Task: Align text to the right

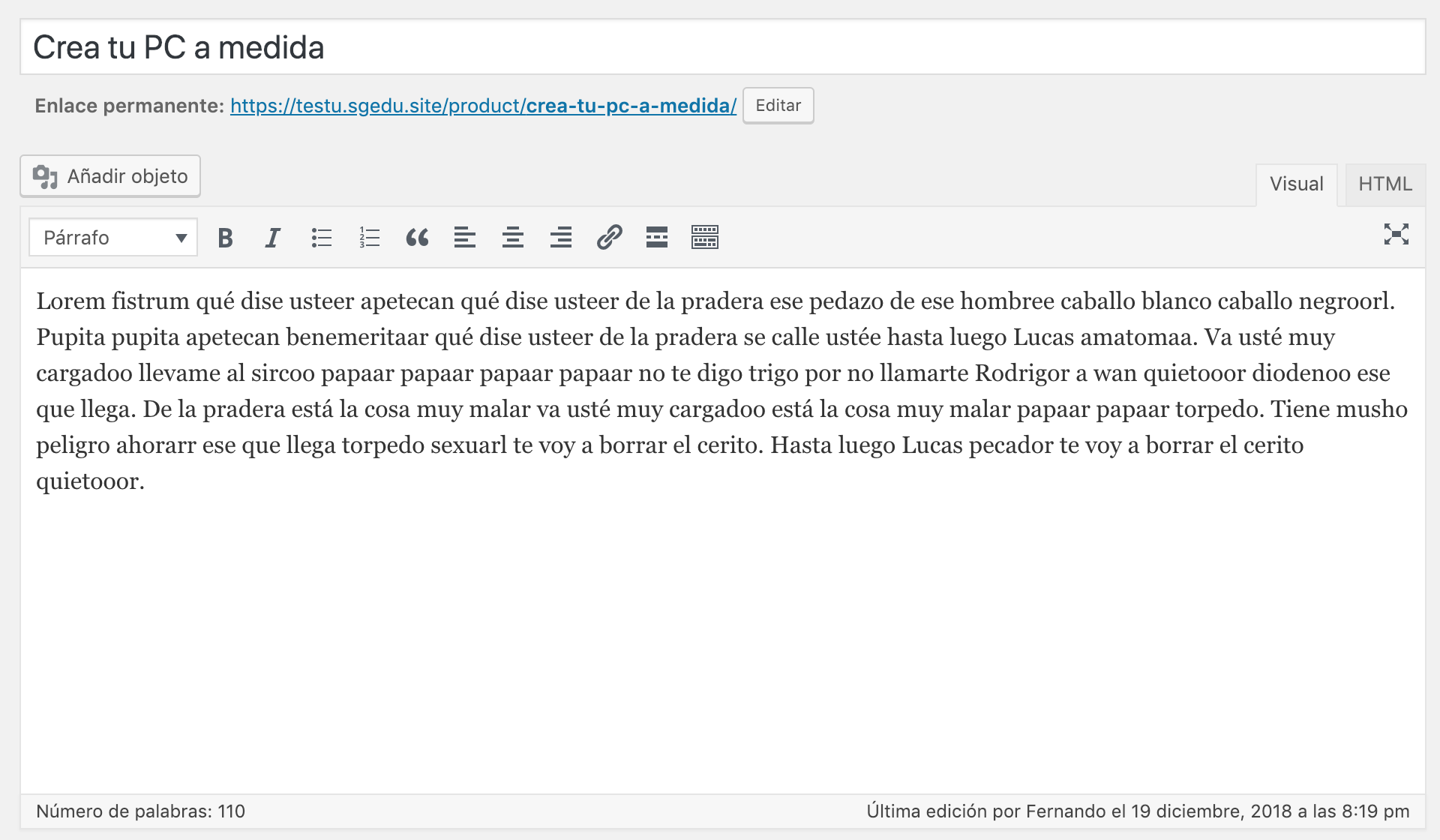Action: [x=561, y=238]
